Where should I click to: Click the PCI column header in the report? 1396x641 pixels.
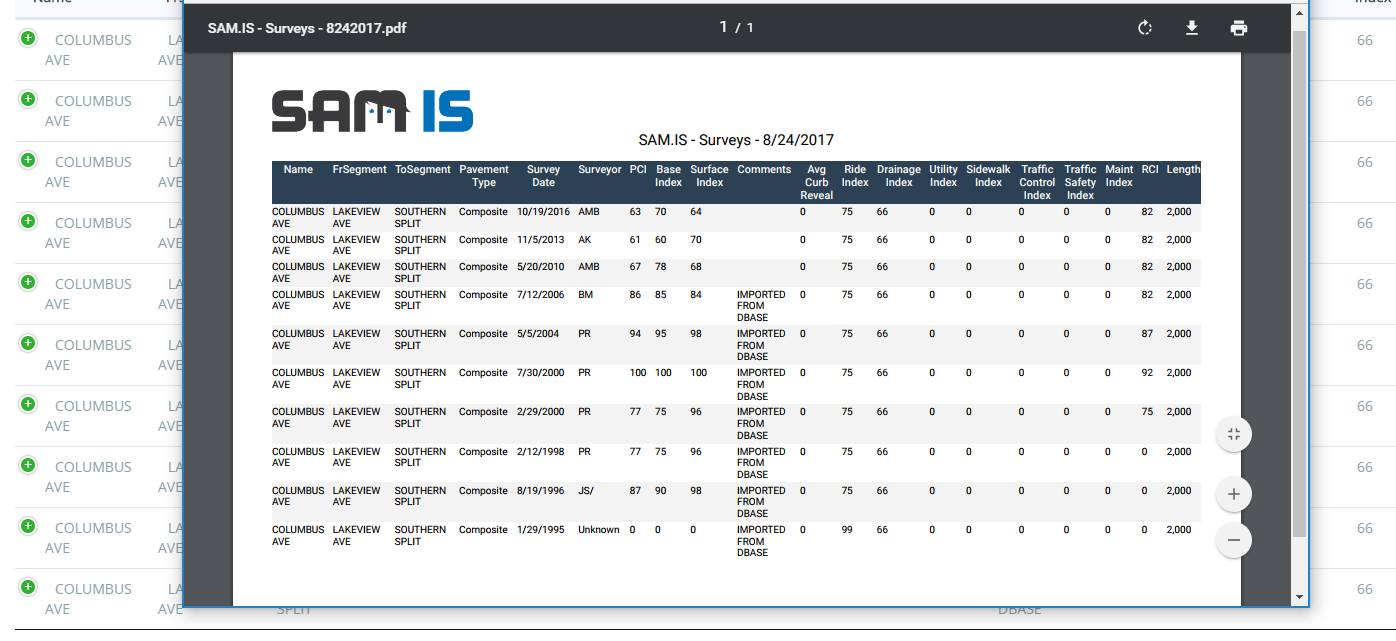(637, 170)
